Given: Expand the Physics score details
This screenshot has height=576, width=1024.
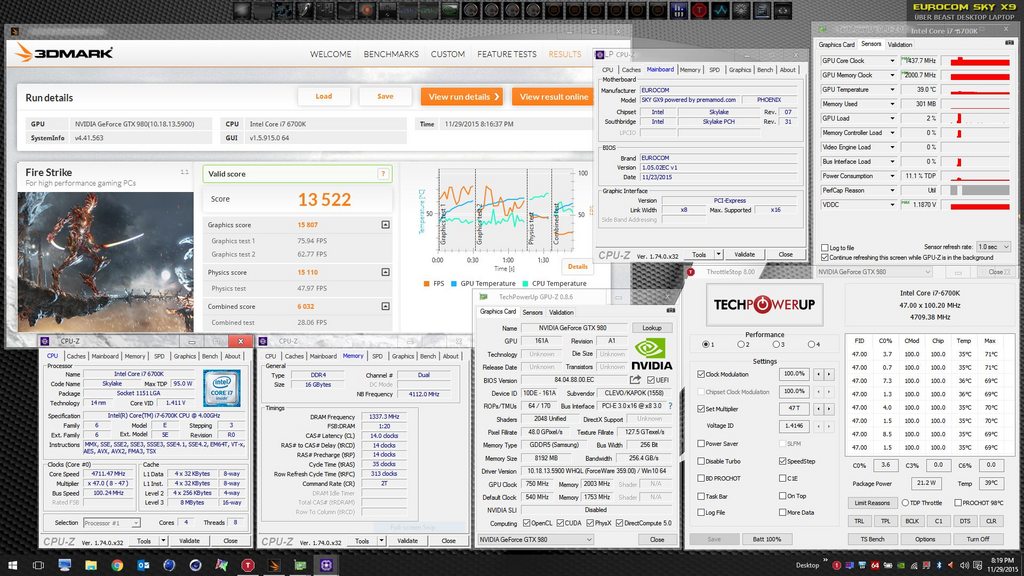Looking at the screenshot, I should [385, 272].
